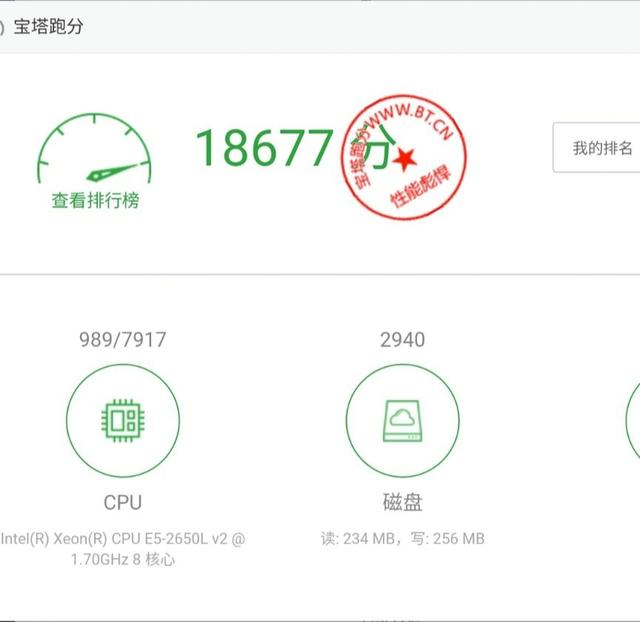Click the speedometer gauge icon
The height and width of the screenshot is (622, 640).
coord(94,148)
